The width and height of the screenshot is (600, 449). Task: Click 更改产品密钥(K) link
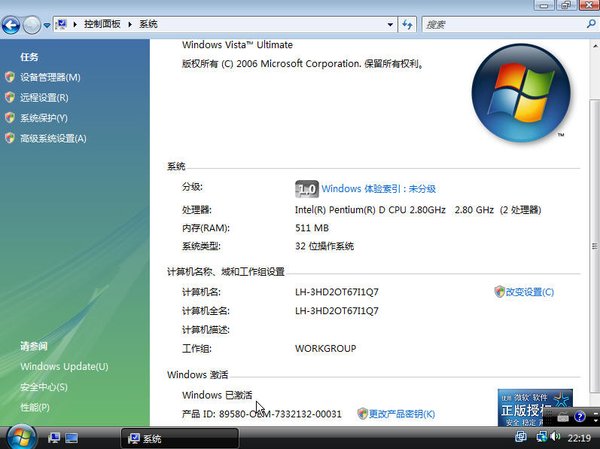[402, 414]
